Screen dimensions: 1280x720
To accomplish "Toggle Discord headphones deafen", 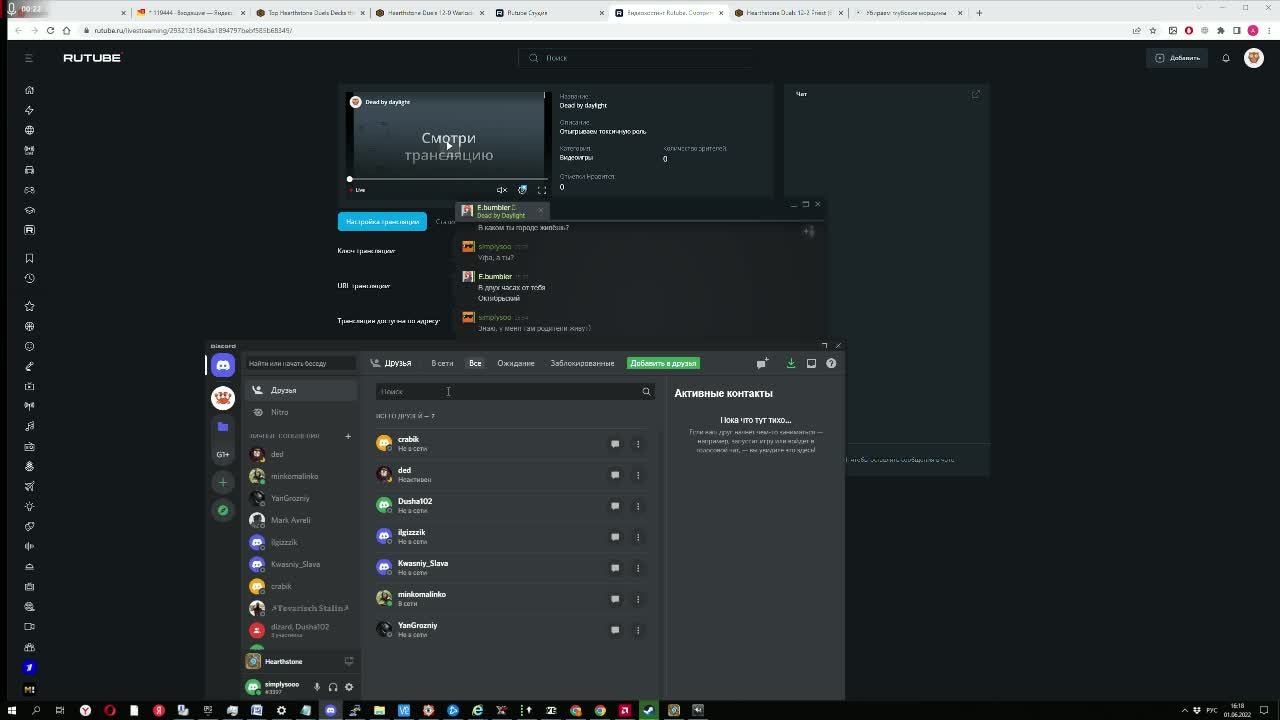I will [333, 687].
